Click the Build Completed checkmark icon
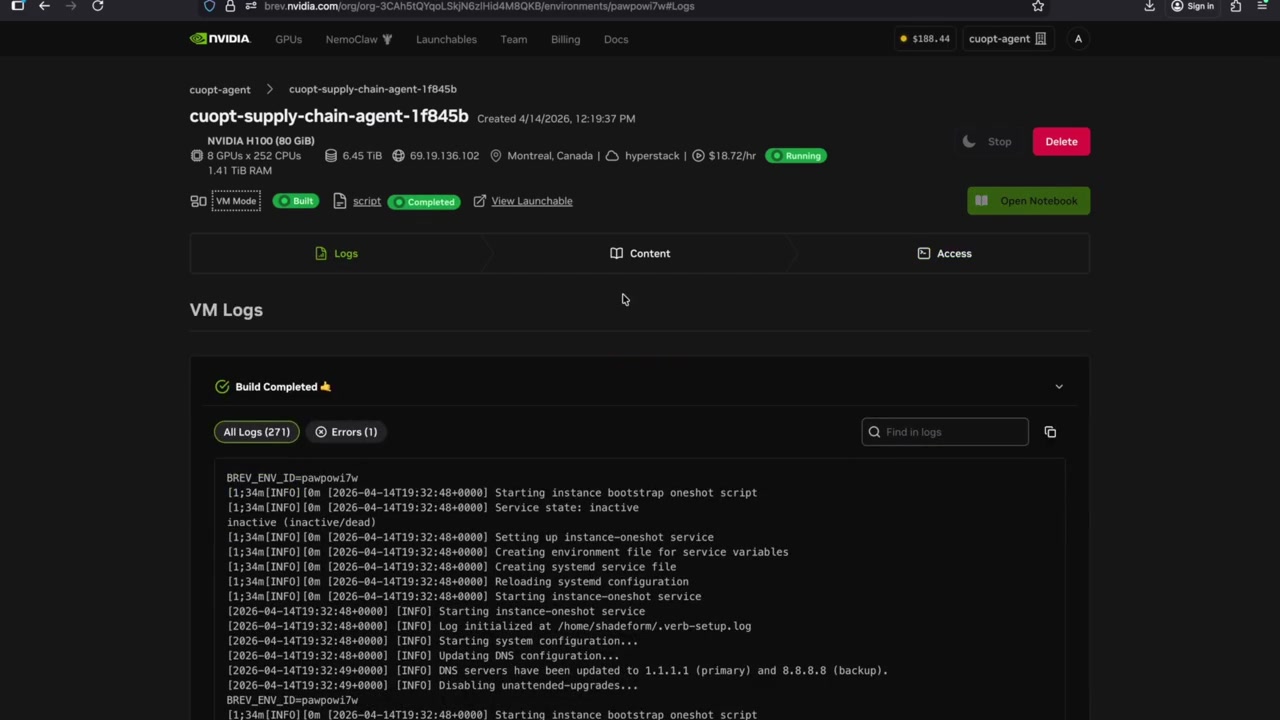This screenshot has width=1280, height=720. click(222, 387)
